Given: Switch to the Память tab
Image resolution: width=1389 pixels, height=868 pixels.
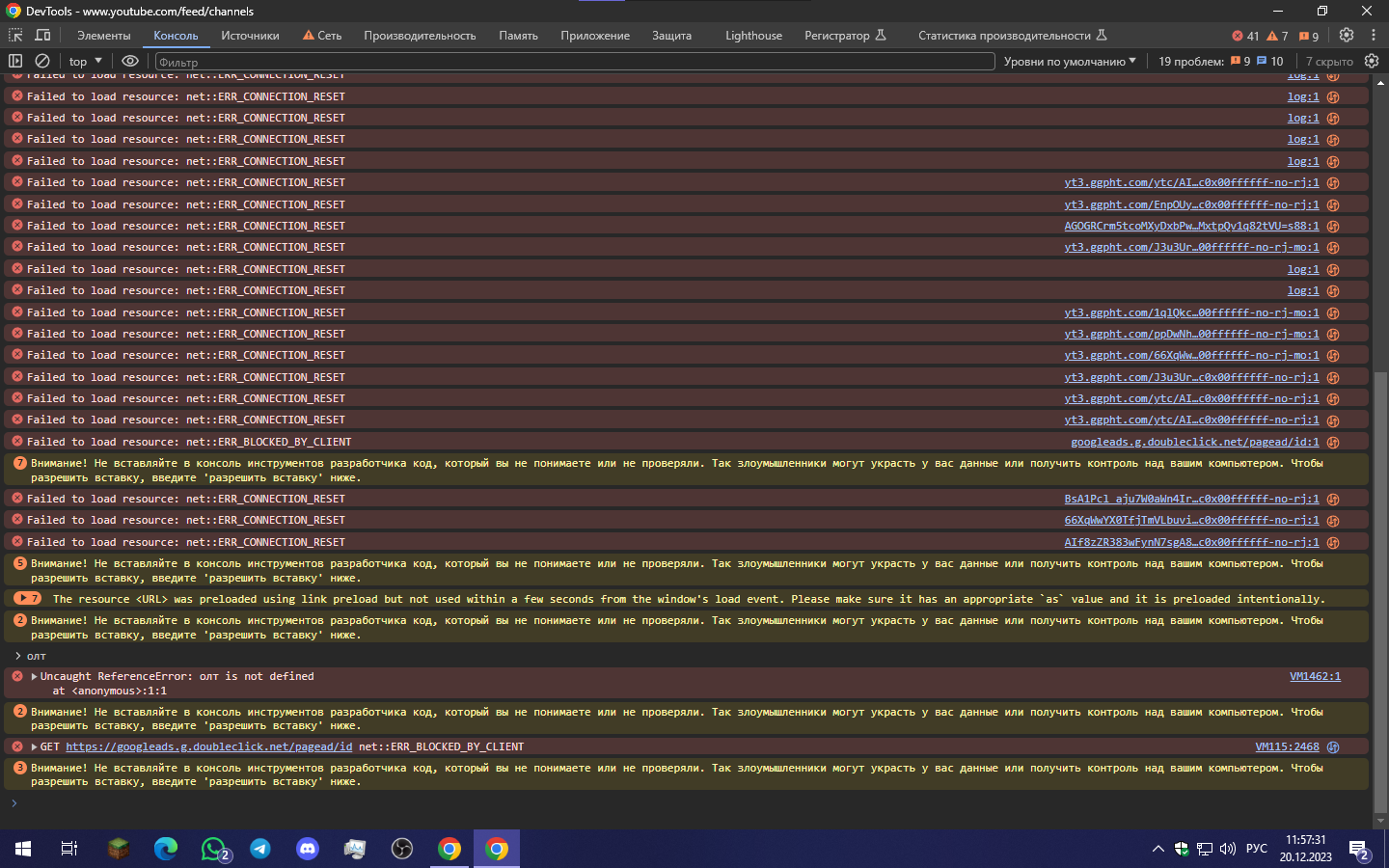Looking at the screenshot, I should click(518, 36).
